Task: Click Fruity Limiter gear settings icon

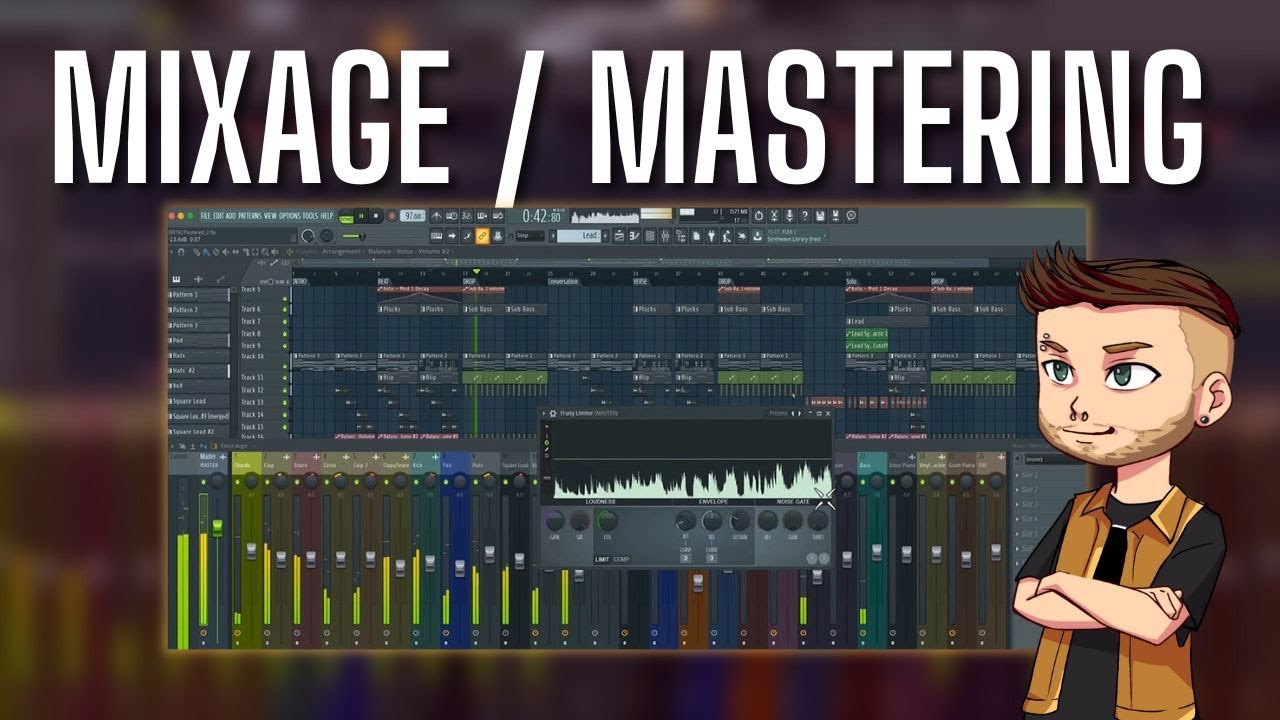Action: click(x=553, y=413)
